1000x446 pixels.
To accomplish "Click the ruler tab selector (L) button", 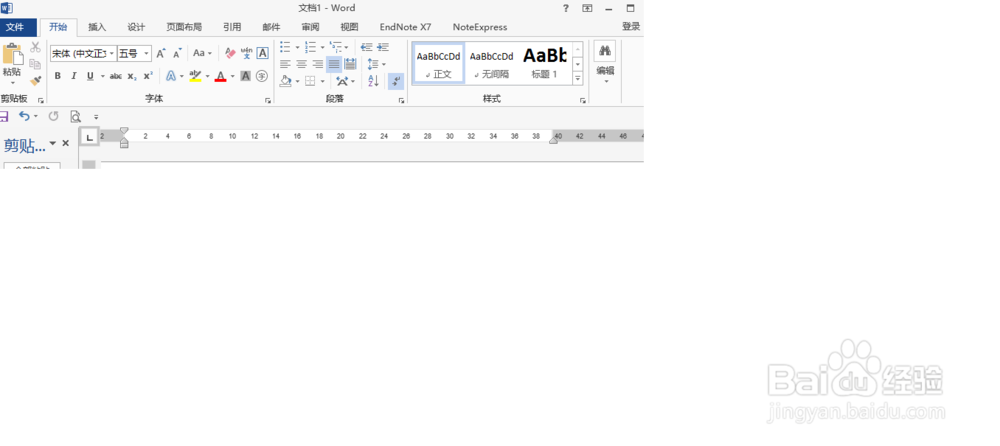I will [x=90, y=137].
